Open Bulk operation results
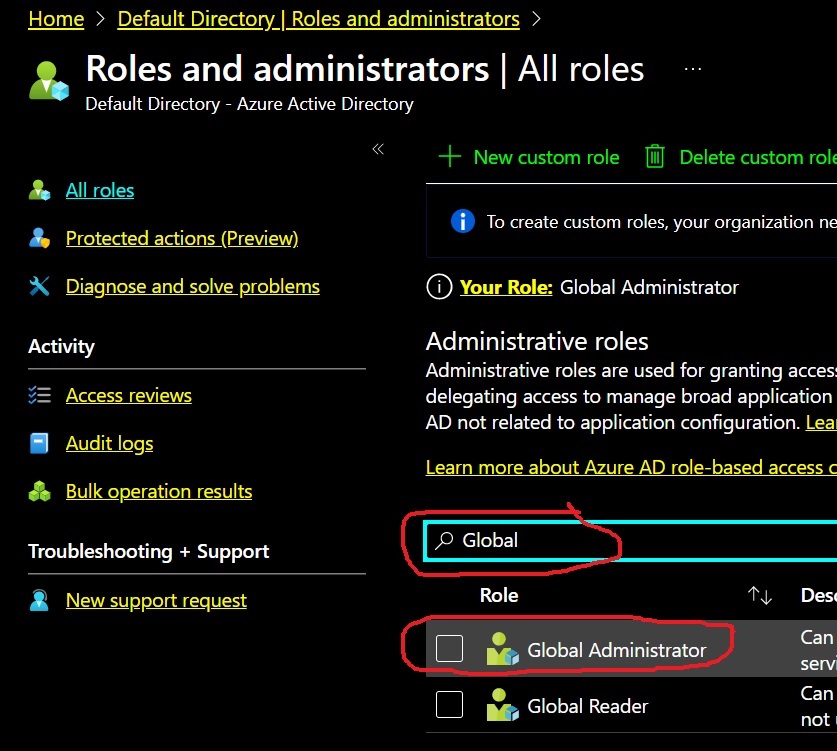Screen dimensions: 837x751 [x=159, y=492]
